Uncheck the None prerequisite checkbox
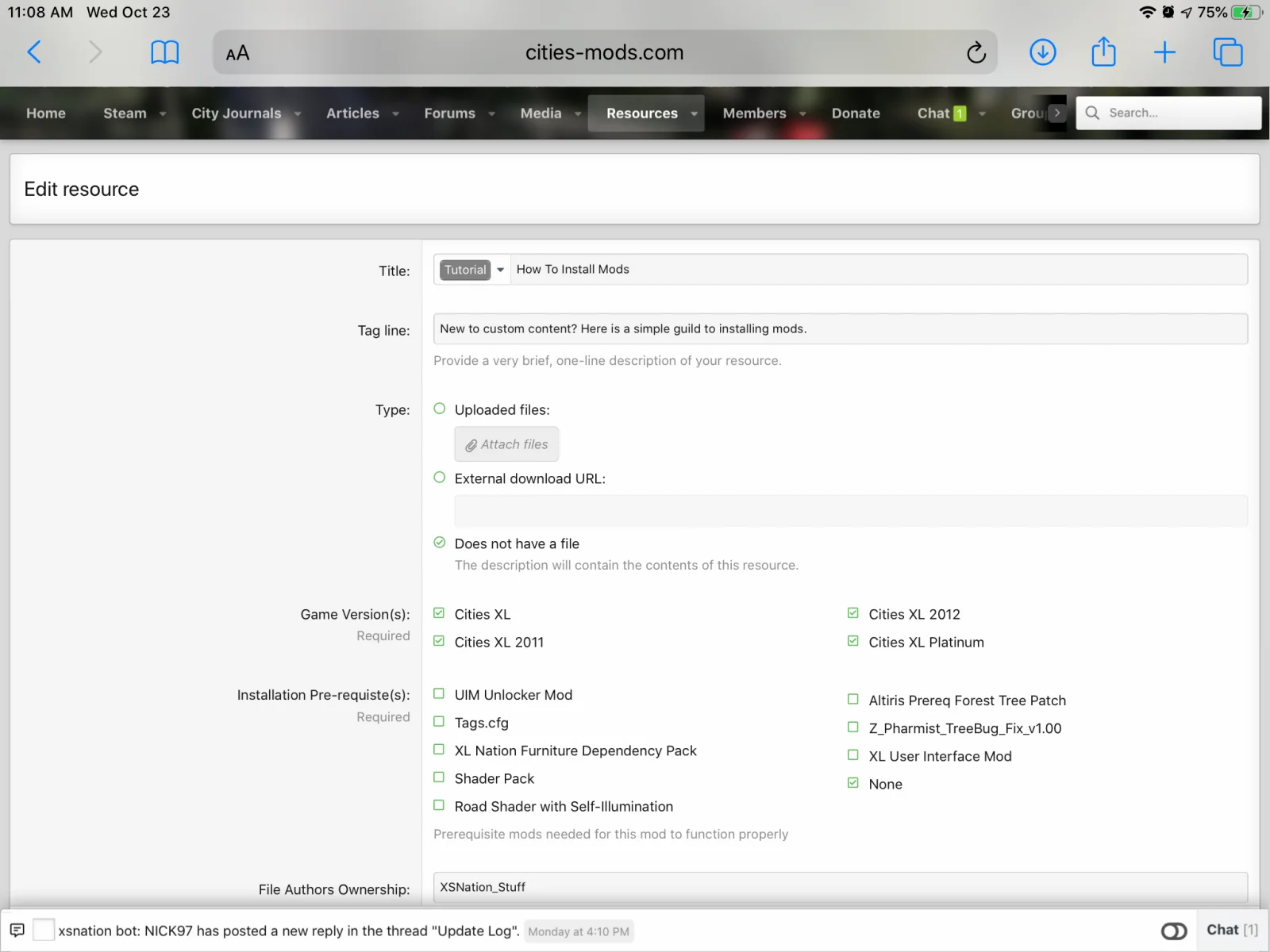This screenshot has width=1270, height=952. (853, 783)
